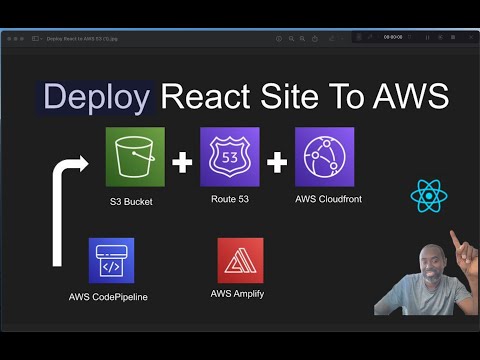Click the AWS Amplify label
The height and width of the screenshot is (360, 480).
(237, 294)
